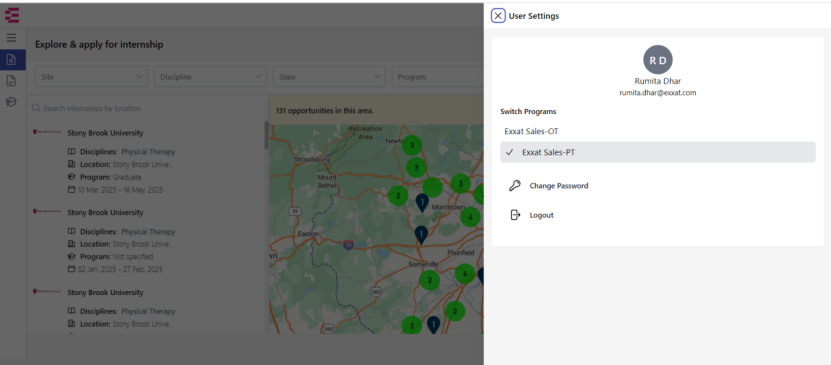Click '10 Mar, 2025 - 16 May, 2025' date range
The image size is (831, 365).
pos(120,190)
